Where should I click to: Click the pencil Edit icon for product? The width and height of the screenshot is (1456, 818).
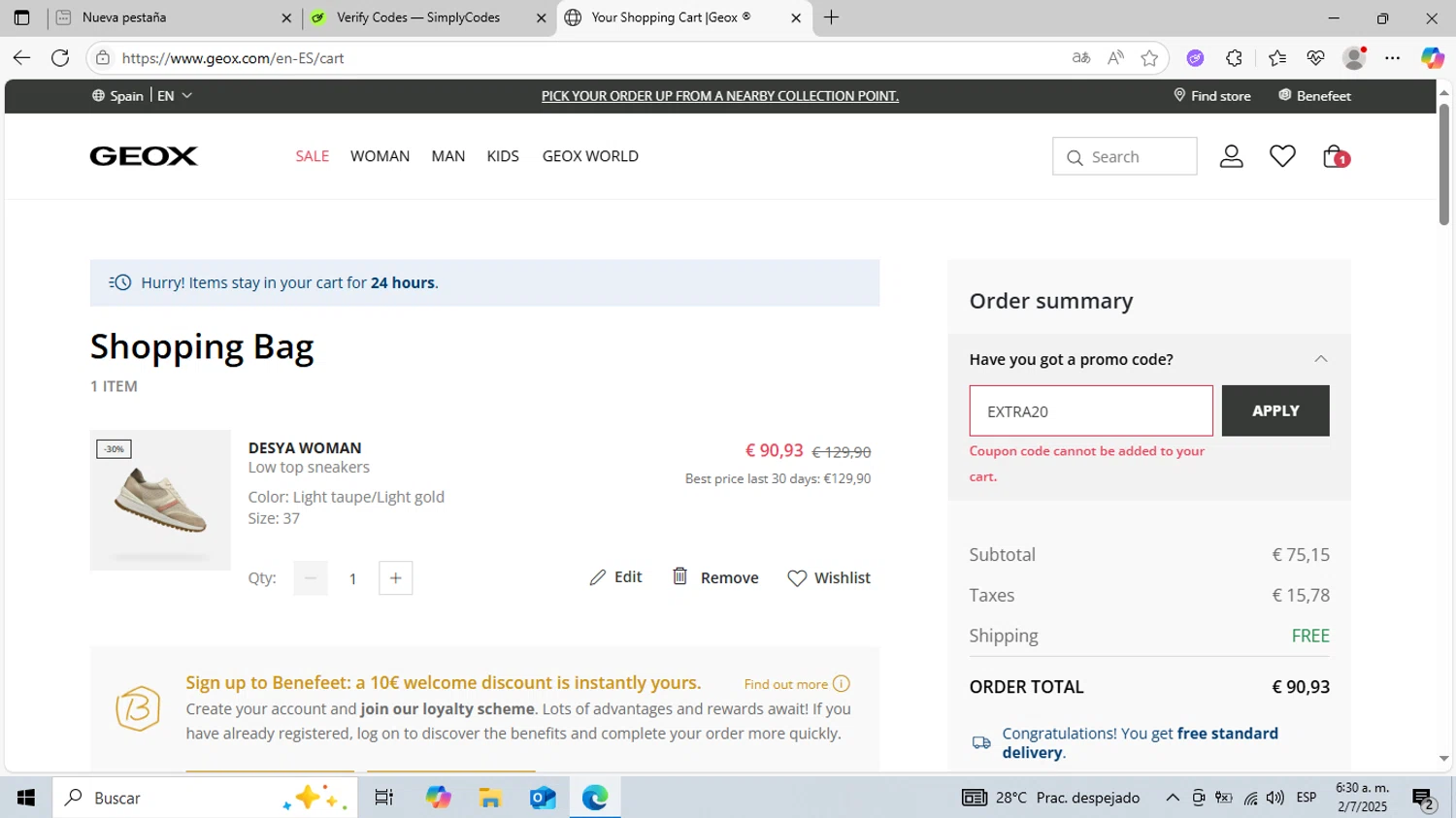click(598, 577)
